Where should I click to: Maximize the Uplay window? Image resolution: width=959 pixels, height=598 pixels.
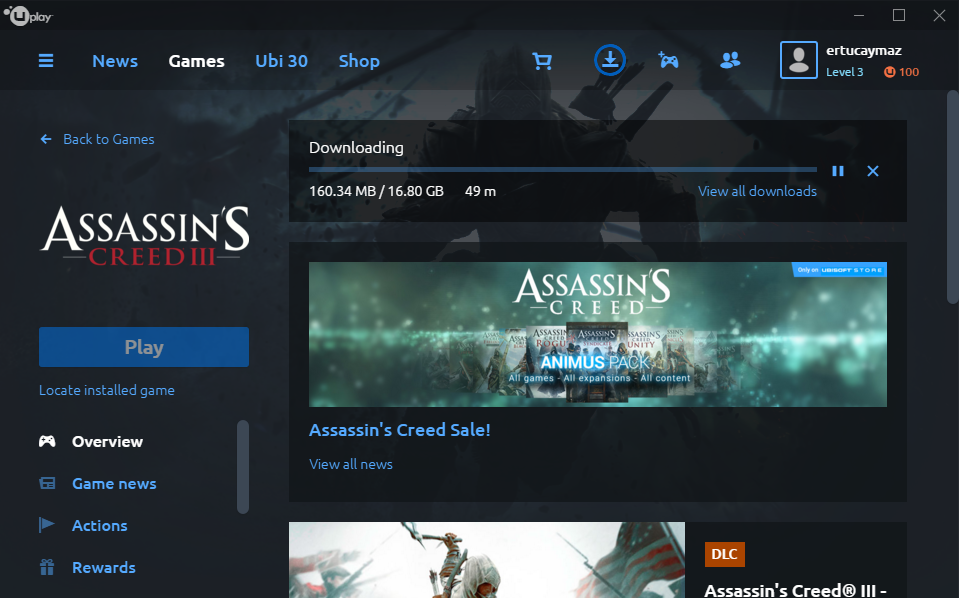(899, 15)
